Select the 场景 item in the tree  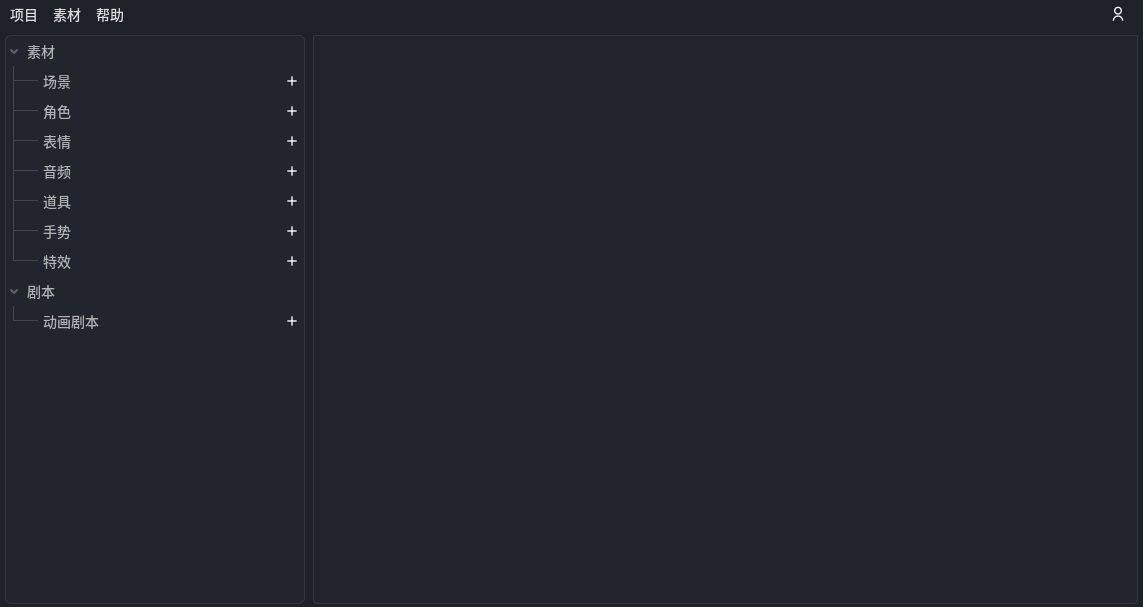(57, 82)
